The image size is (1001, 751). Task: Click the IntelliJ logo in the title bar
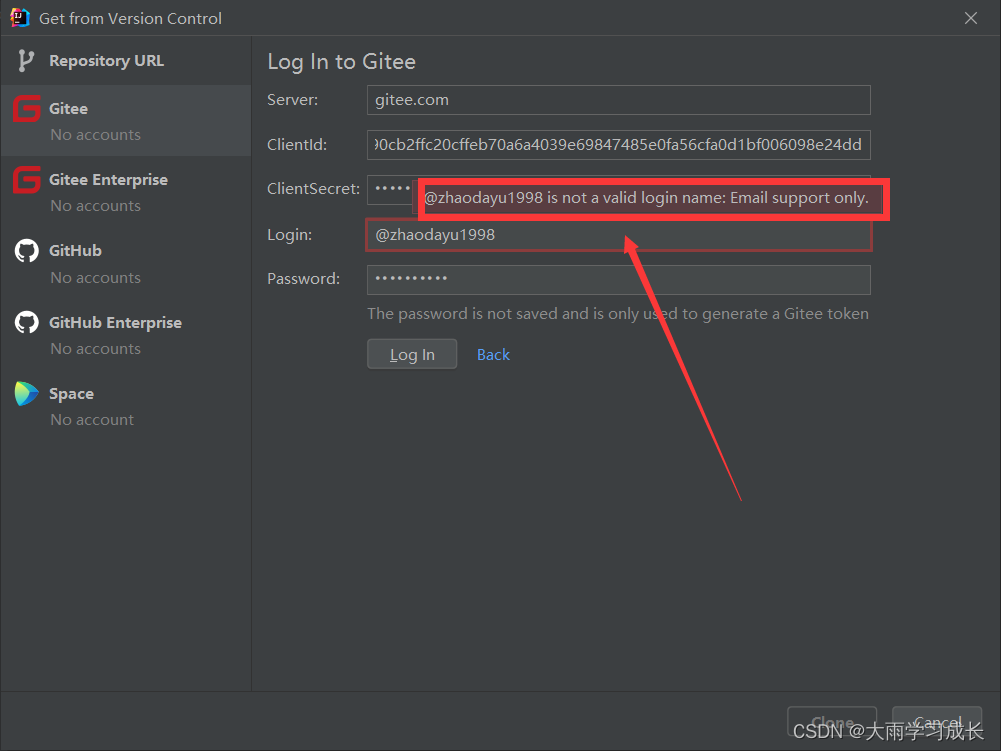pyautogui.click(x=18, y=17)
